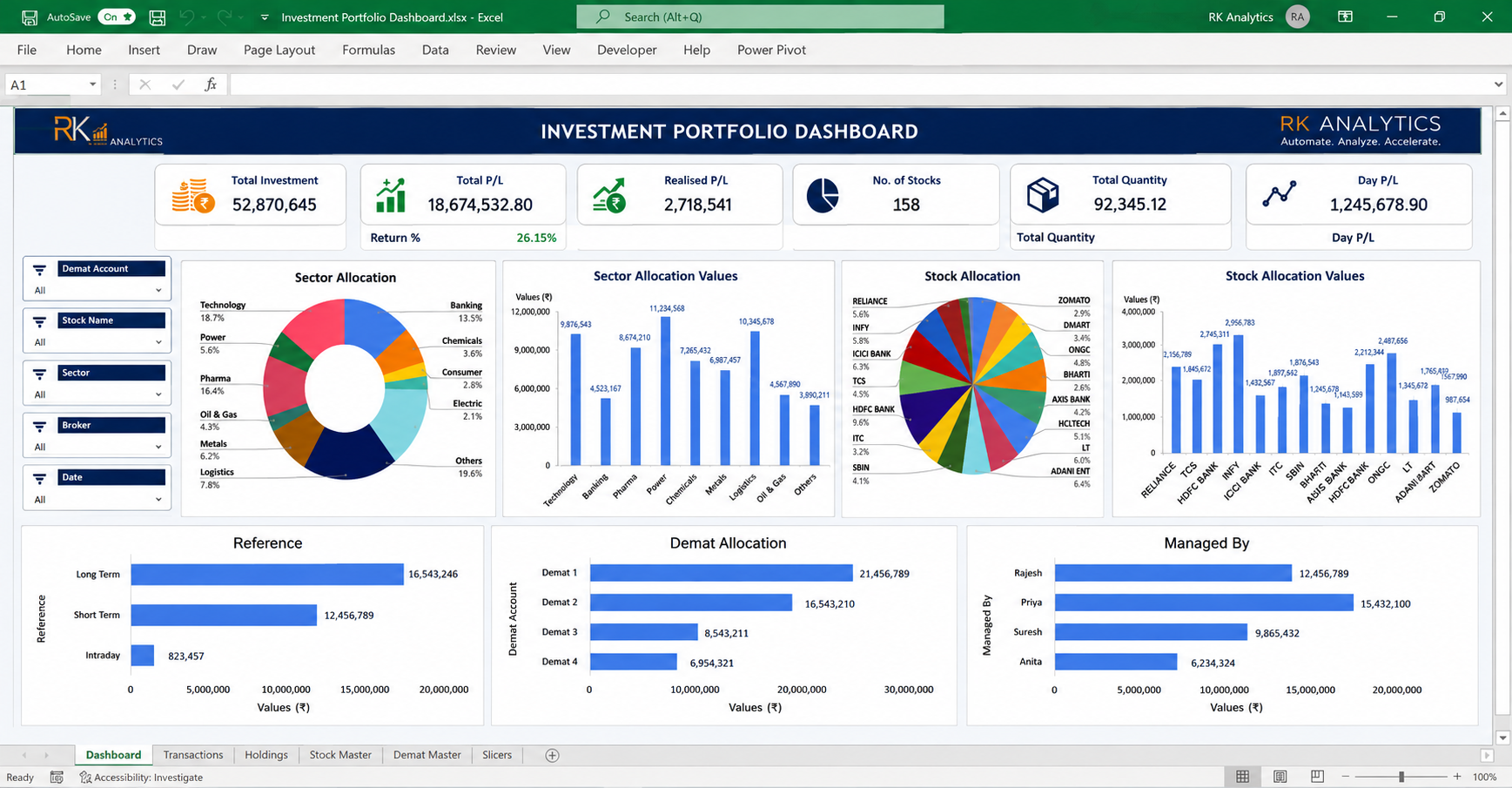Viewport: 1512px width, 788px height.
Task: Click the Date filter funnel icon
Action: coord(39,478)
